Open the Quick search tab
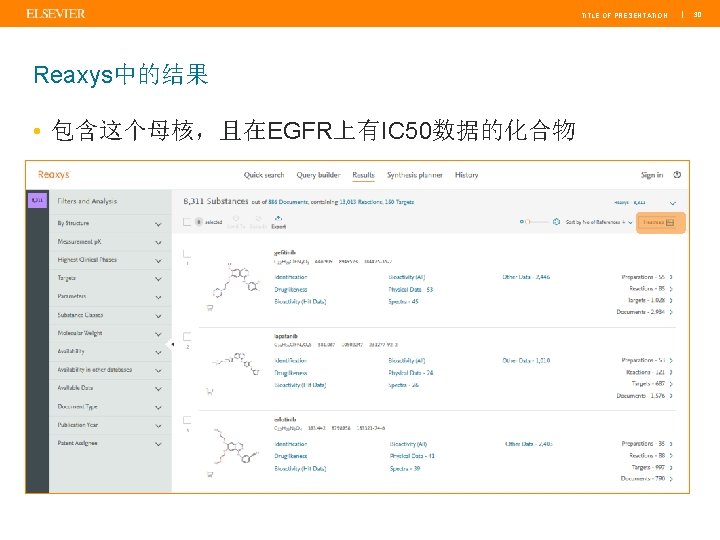The height and width of the screenshot is (540, 720). pos(264,175)
